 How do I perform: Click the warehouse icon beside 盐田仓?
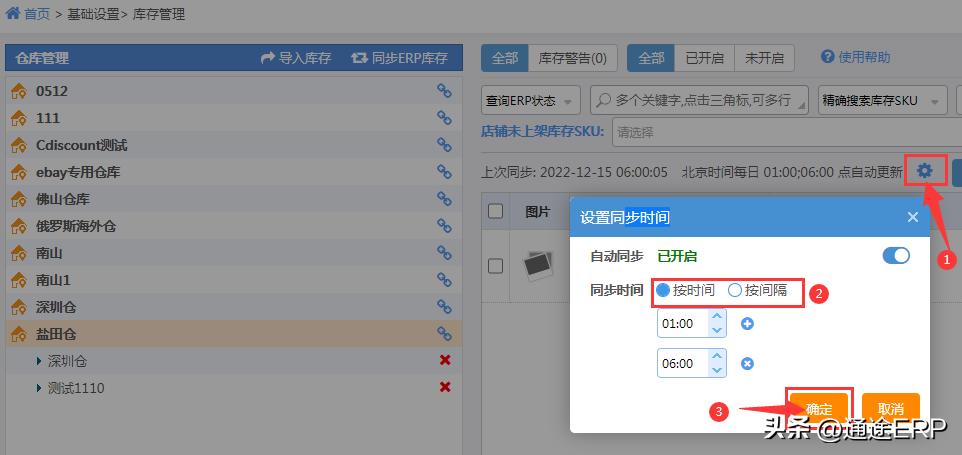click(19, 334)
